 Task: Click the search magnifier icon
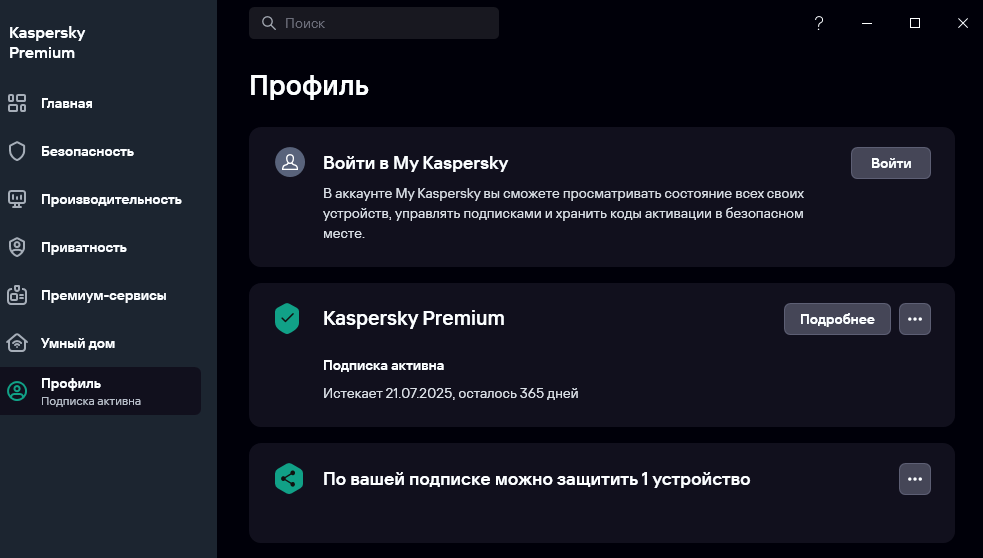click(269, 23)
